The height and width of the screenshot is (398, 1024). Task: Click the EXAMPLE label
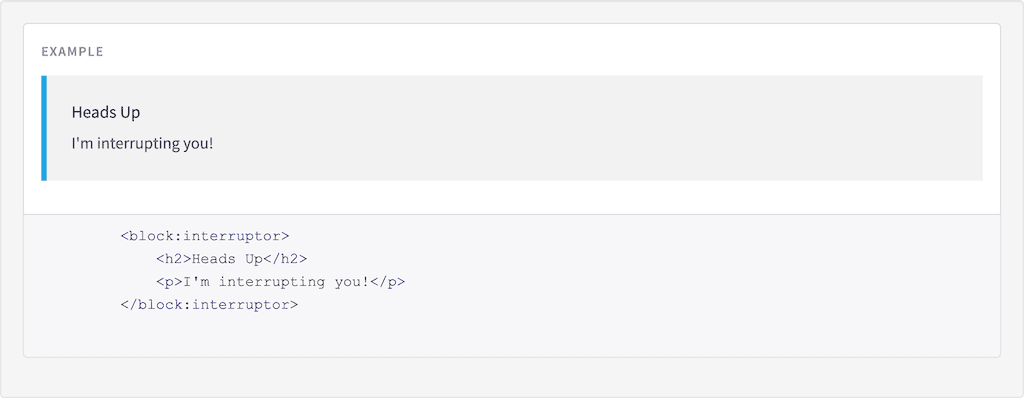click(x=72, y=52)
